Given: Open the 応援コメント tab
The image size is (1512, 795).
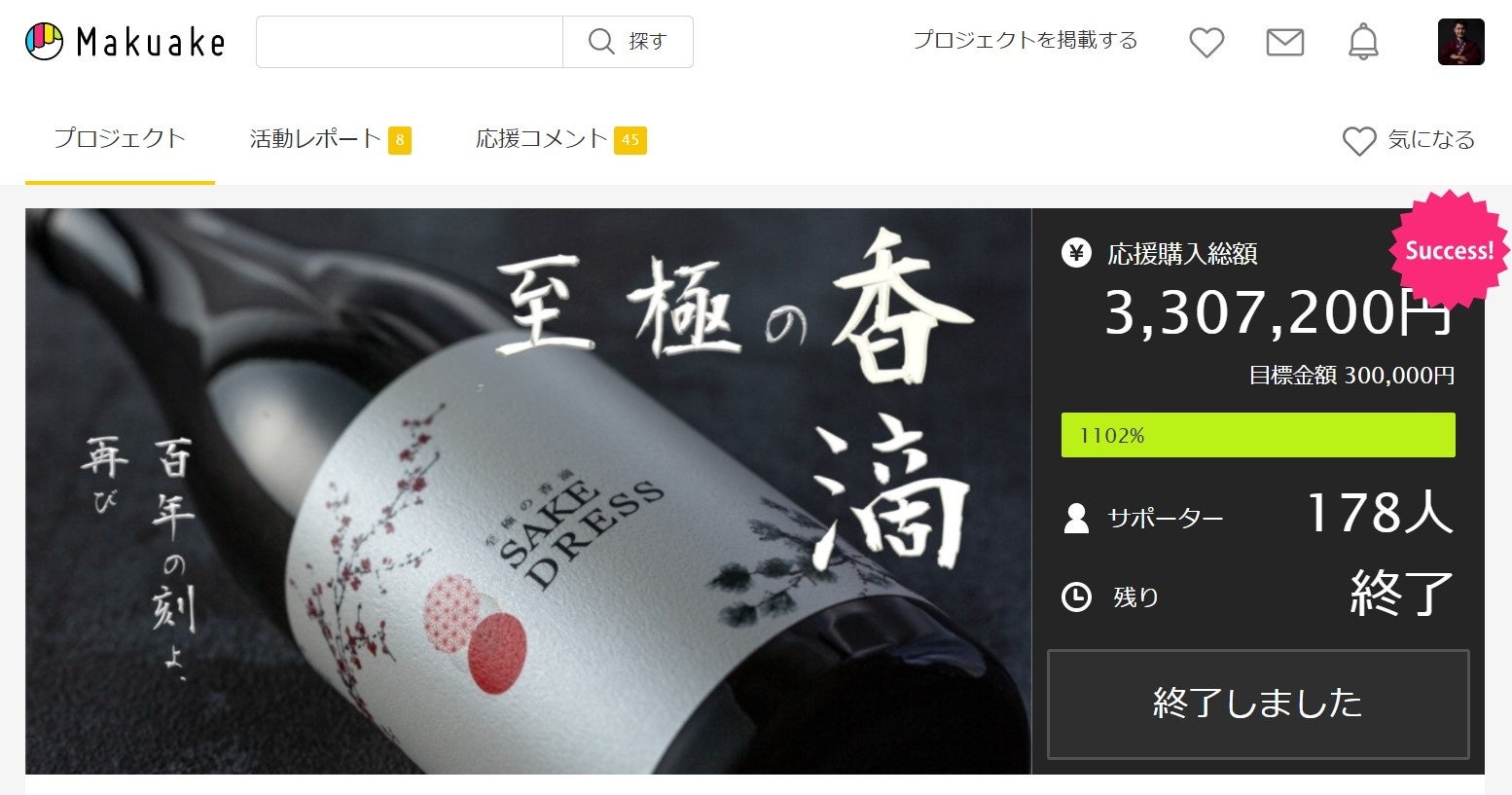Looking at the screenshot, I should tap(560, 139).
